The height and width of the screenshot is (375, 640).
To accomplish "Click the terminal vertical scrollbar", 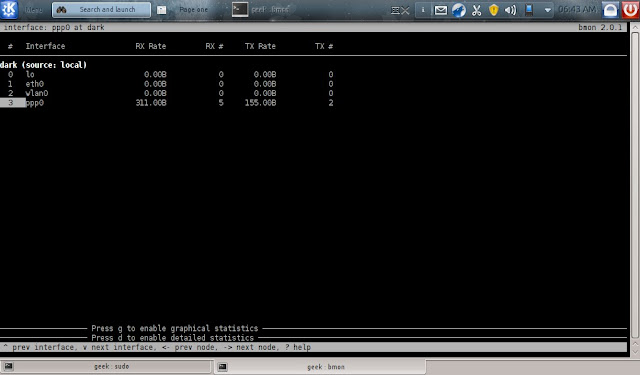I will [x=635, y=186].
